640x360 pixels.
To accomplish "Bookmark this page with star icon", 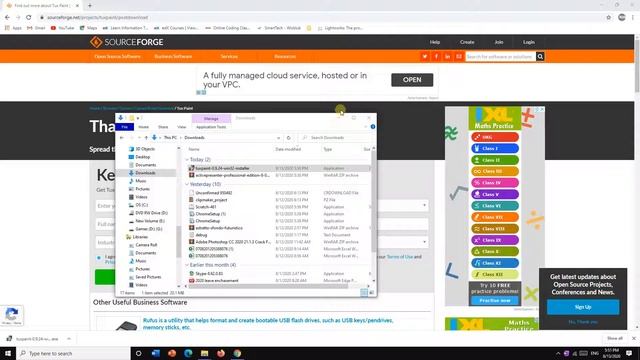I will tap(609, 18).
